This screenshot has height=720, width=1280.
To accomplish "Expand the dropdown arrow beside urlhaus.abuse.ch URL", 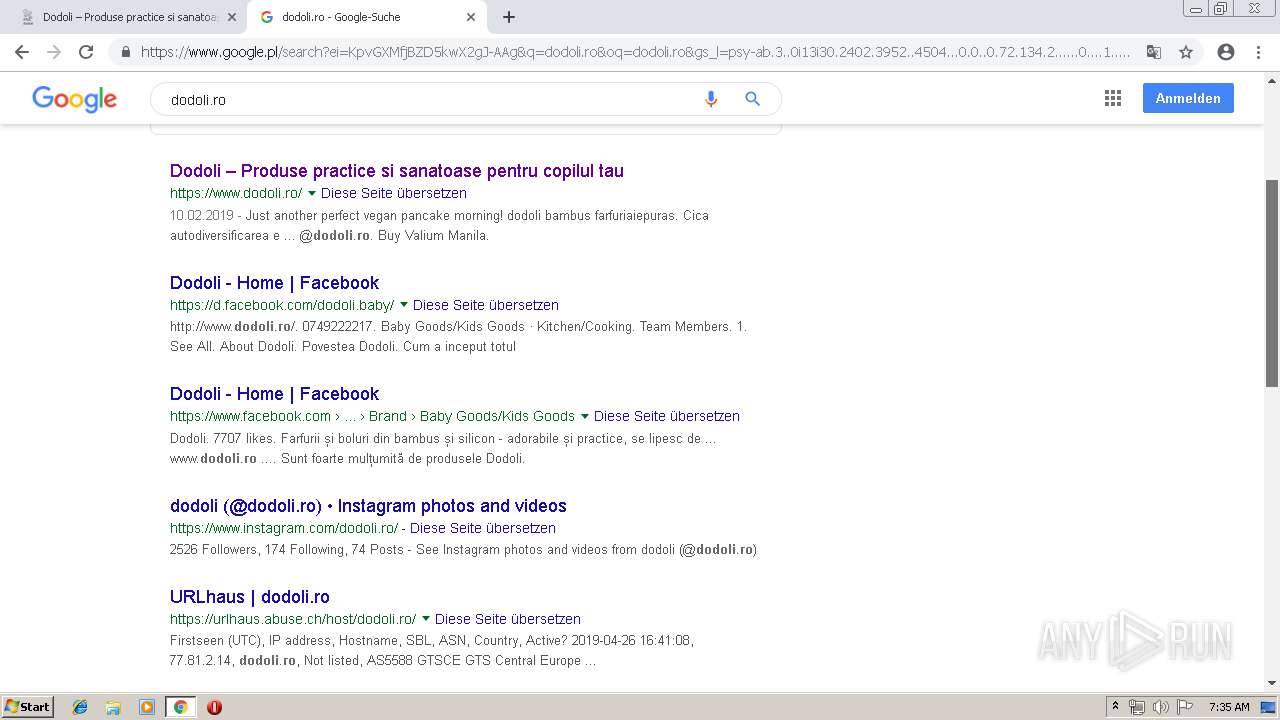I will click(426, 619).
